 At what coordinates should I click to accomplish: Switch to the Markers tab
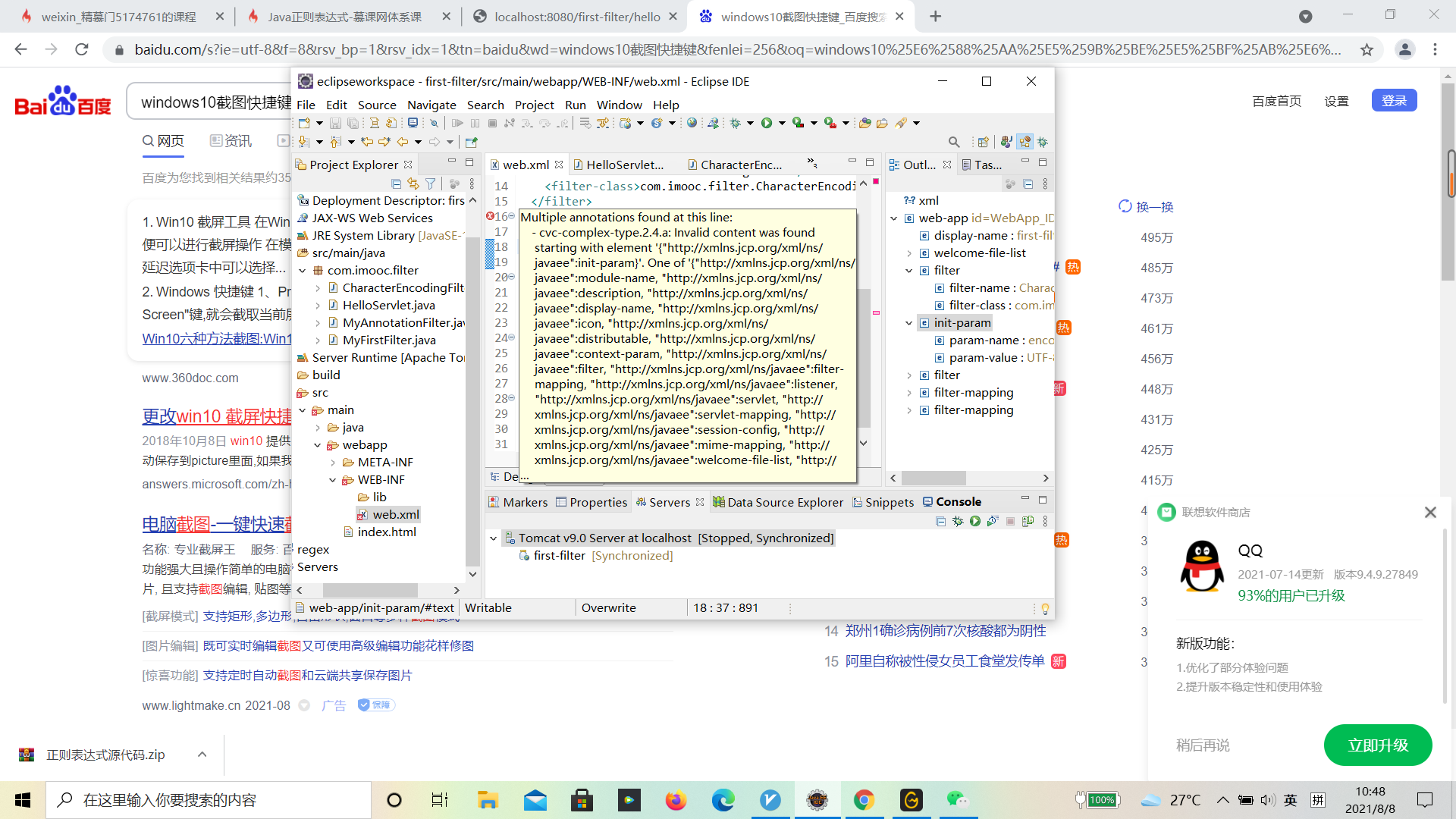point(518,502)
